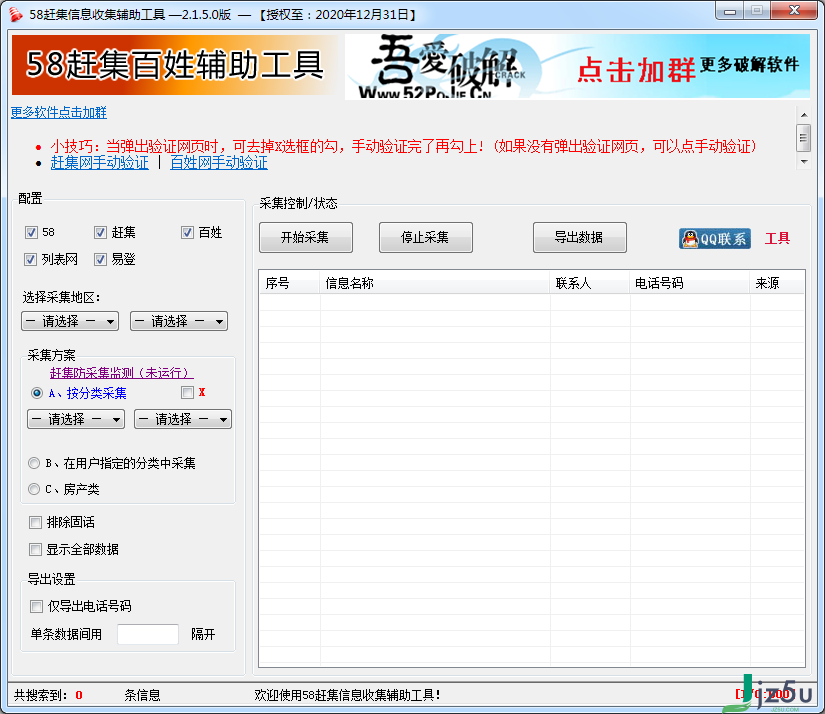Click the 来源 column header
825x714 pixels.
(777, 283)
